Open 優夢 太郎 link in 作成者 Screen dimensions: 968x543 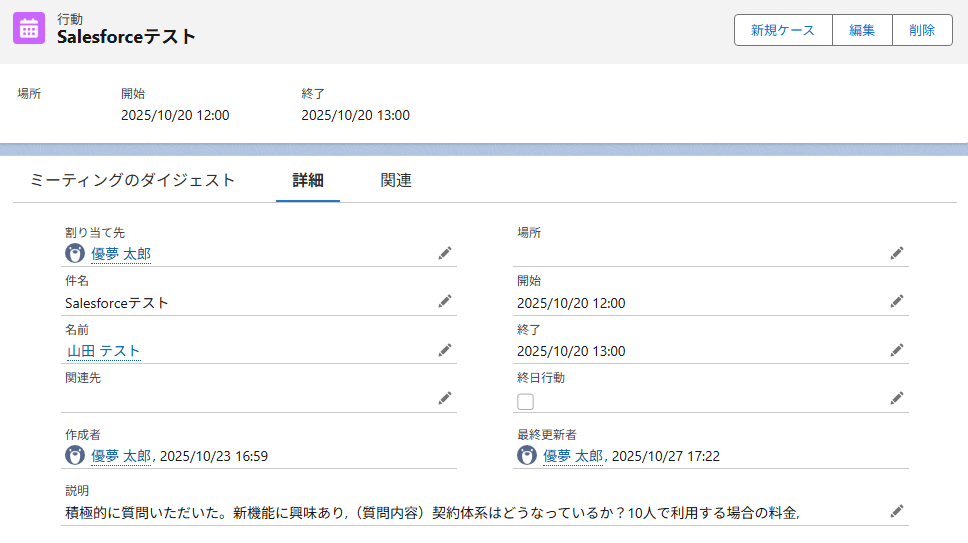(x=121, y=456)
